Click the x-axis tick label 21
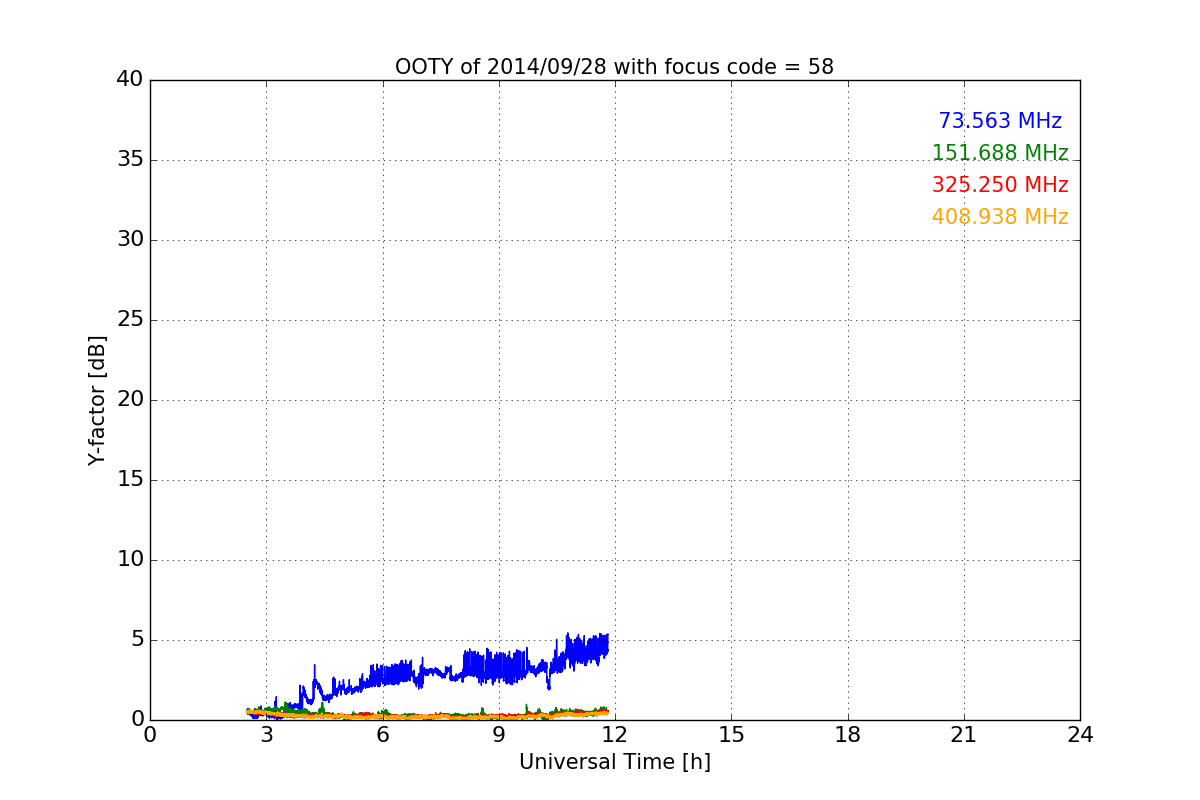The image size is (1200, 800). (964, 735)
